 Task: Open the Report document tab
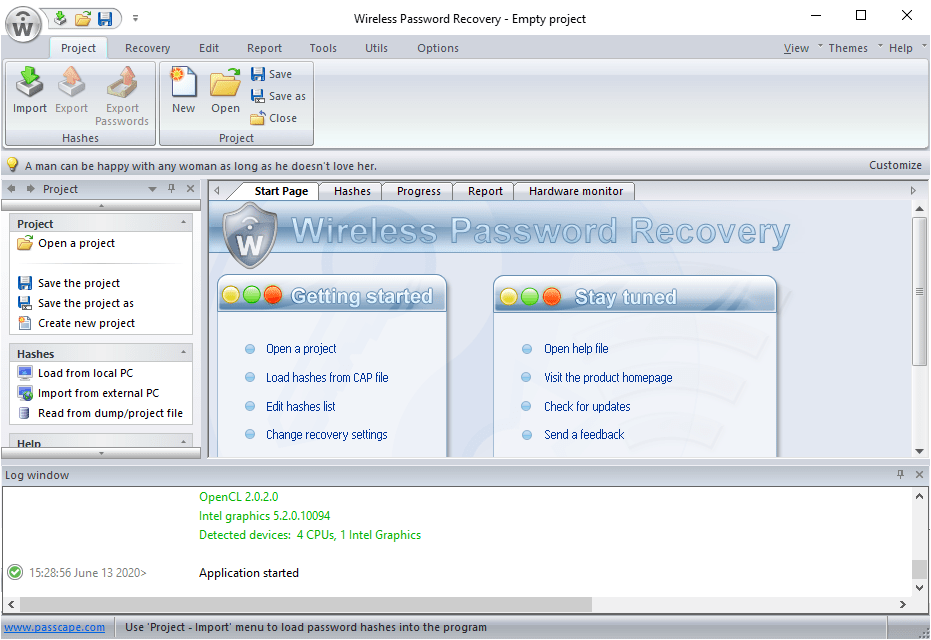pos(485,191)
